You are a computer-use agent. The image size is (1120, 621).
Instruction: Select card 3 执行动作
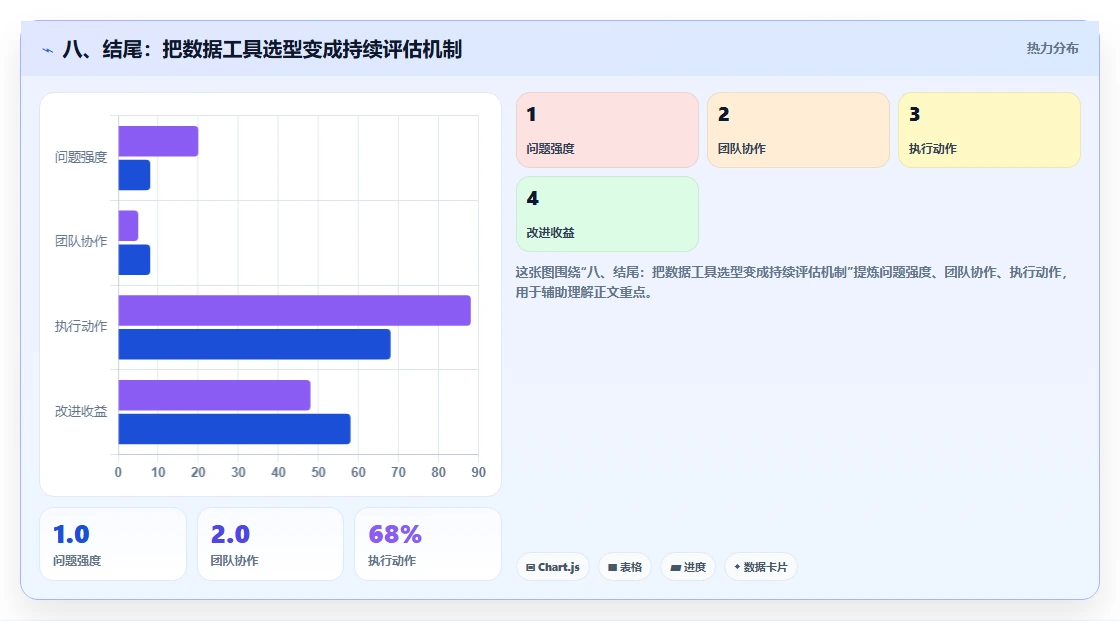pos(989,130)
